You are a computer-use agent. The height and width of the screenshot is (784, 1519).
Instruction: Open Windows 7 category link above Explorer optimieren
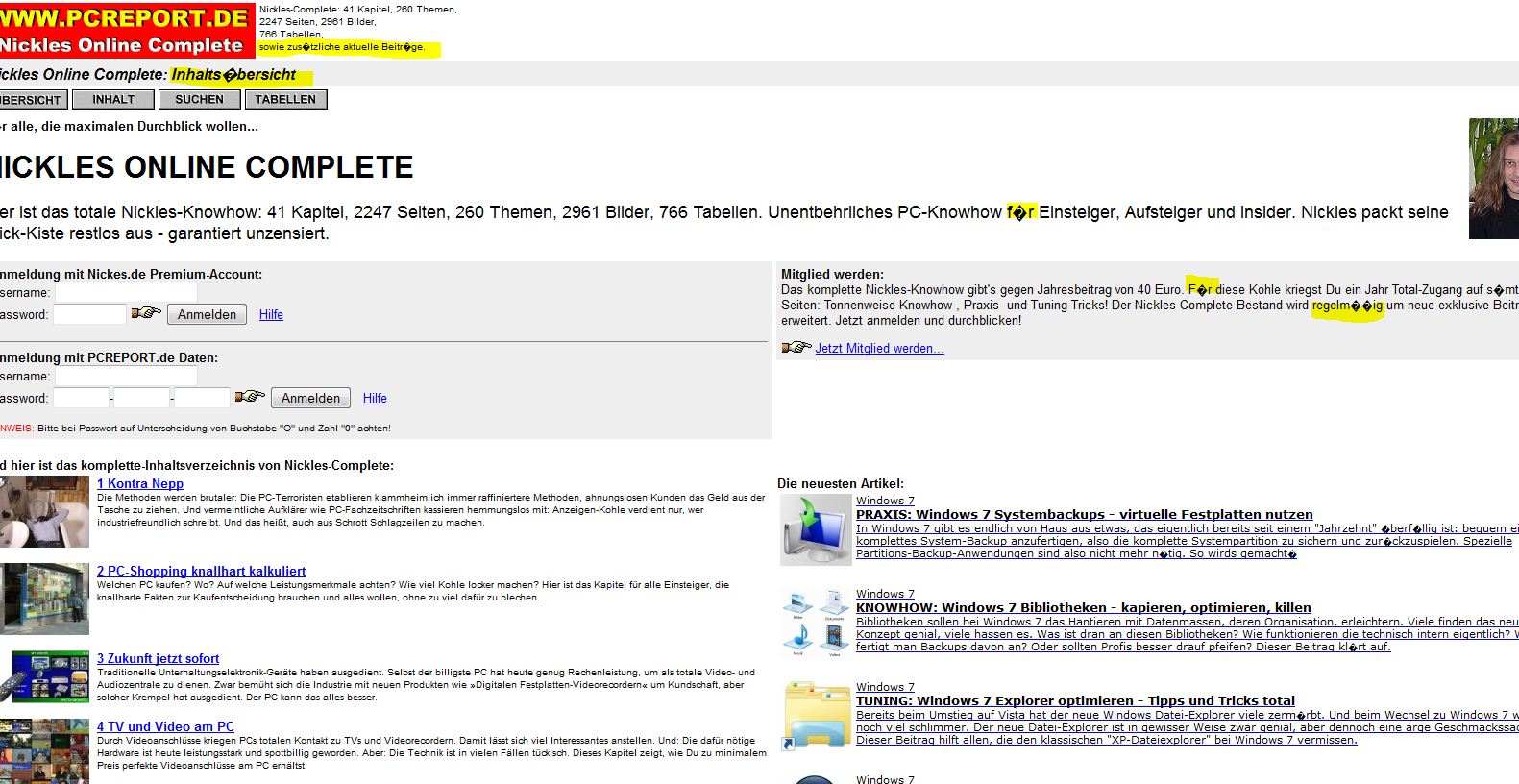click(x=885, y=687)
